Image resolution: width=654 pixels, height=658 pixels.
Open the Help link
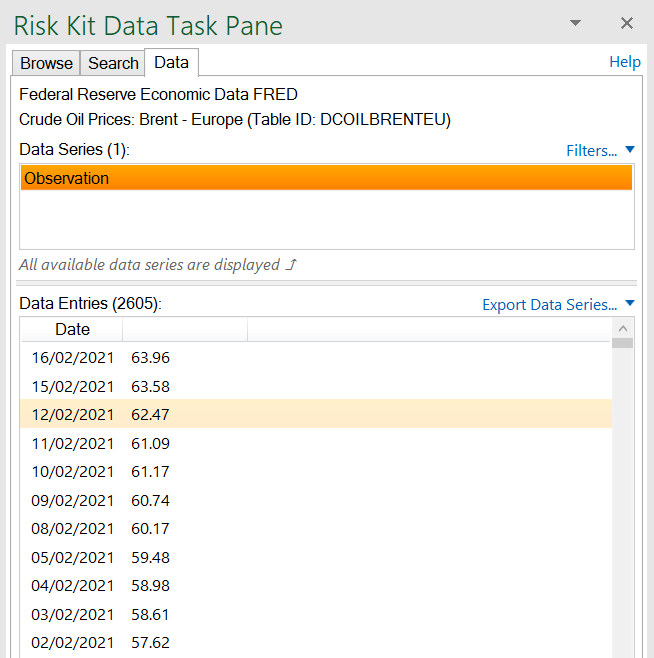(x=625, y=62)
